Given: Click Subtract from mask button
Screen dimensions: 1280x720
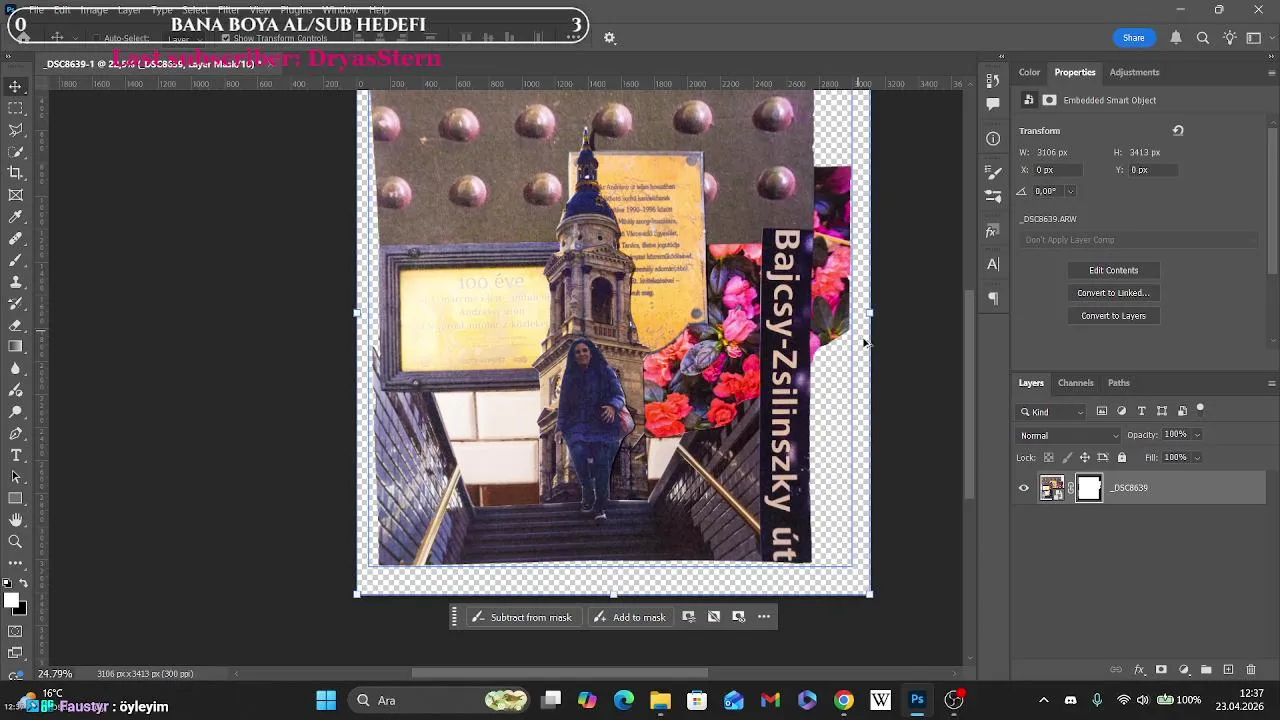Looking at the screenshot, I should click(x=522, y=617).
